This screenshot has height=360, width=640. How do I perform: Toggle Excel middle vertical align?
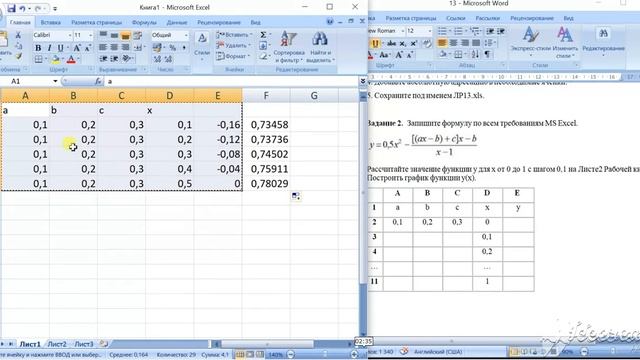(114, 36)
